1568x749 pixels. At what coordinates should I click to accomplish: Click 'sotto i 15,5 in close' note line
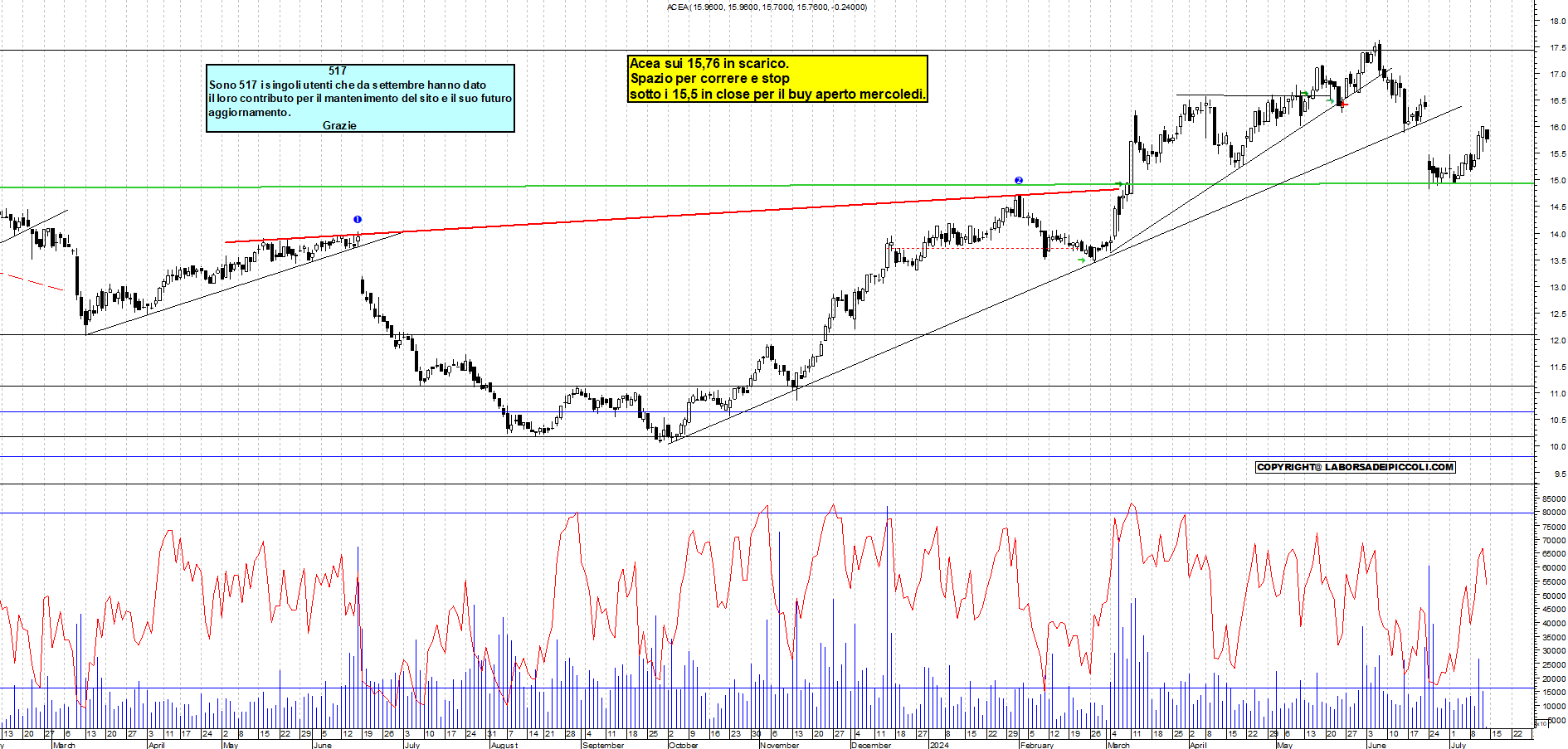(777, 94)
